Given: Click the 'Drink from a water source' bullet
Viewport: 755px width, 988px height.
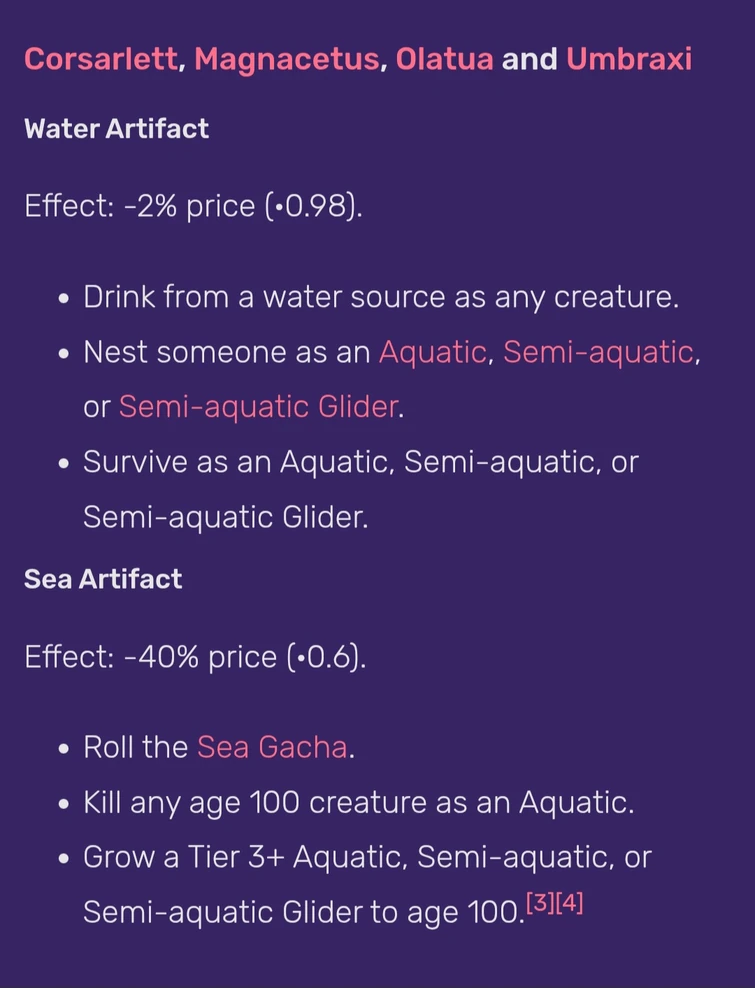Looking at the screenshot, I should [x=380, y=297].
